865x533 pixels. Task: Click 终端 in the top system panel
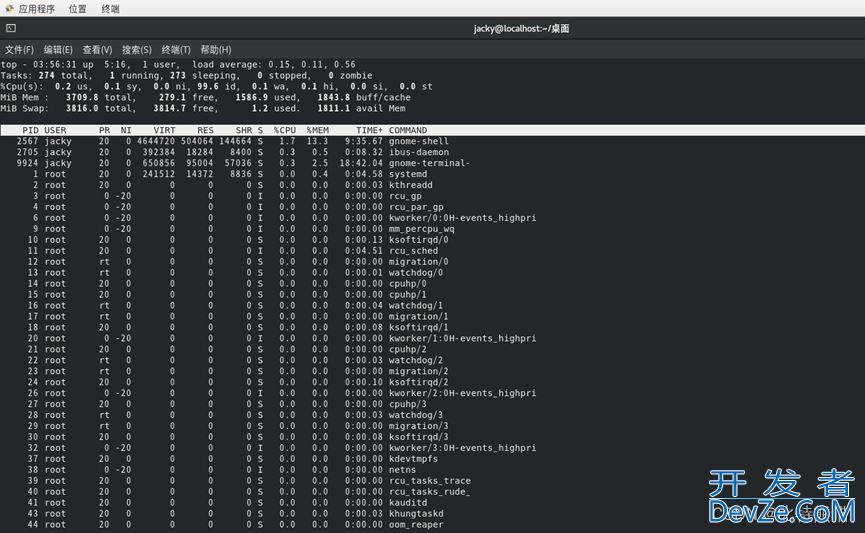[110, 9]
